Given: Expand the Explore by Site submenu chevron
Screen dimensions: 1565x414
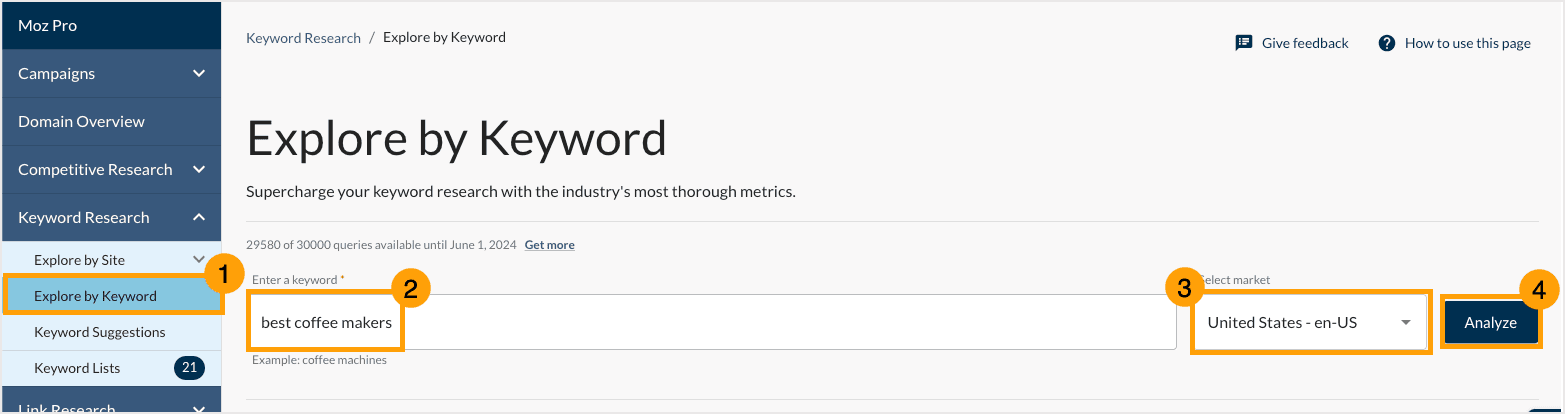Looking at the screenshot, I should [199, 260].
